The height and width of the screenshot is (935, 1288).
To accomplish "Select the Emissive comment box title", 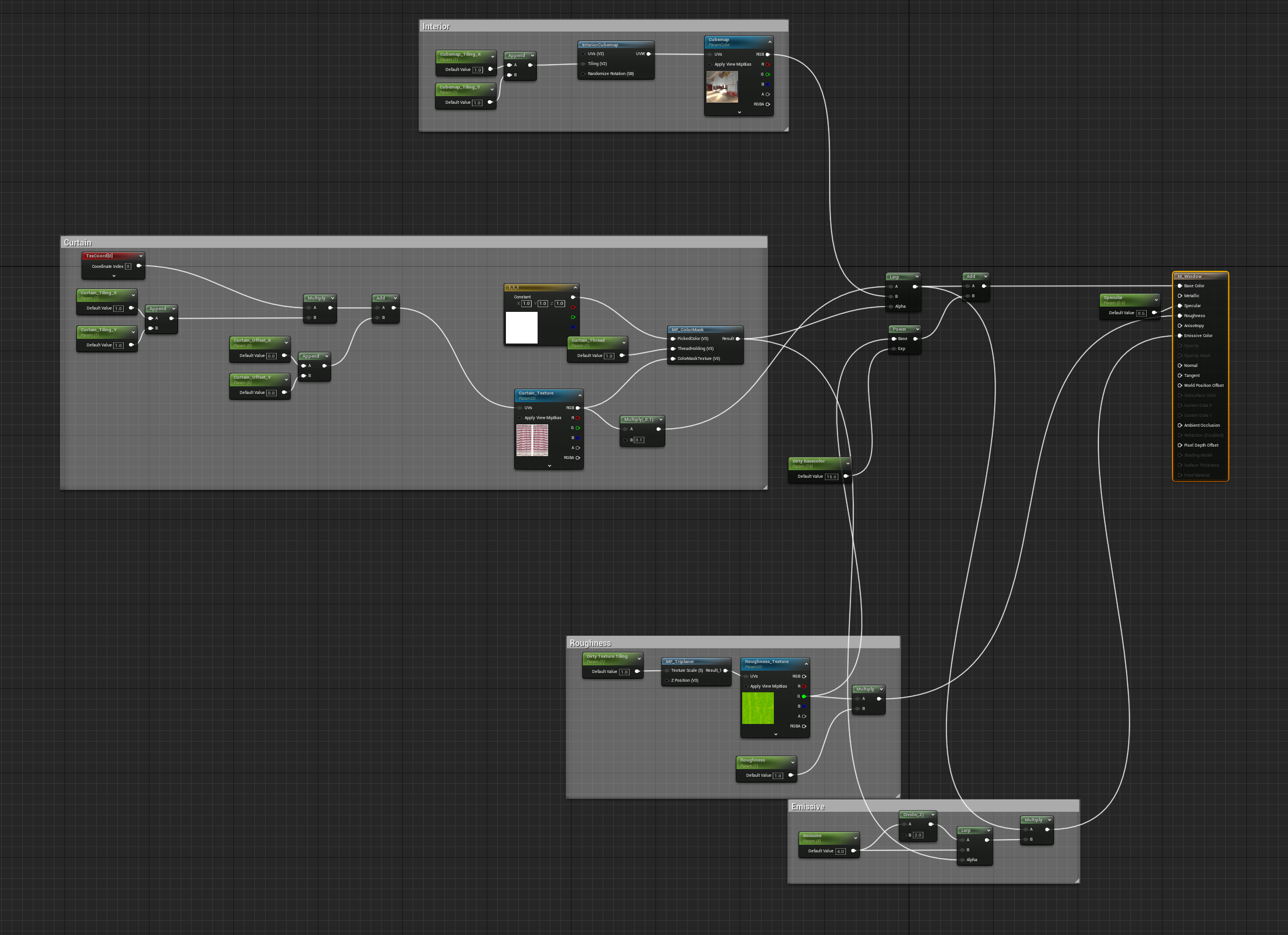I will click(x=808, y=807).
